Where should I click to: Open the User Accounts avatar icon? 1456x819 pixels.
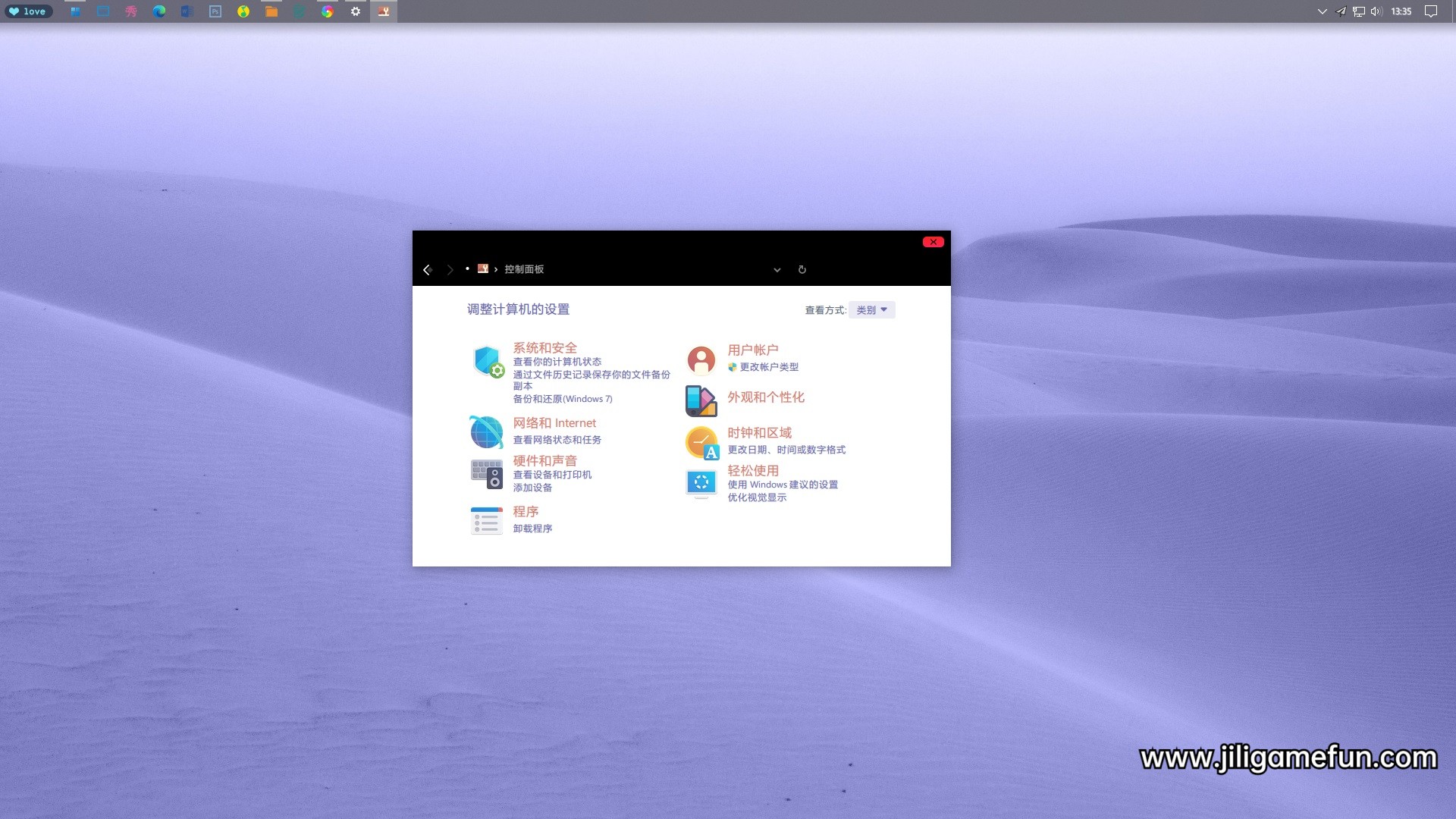coord(701,360)
